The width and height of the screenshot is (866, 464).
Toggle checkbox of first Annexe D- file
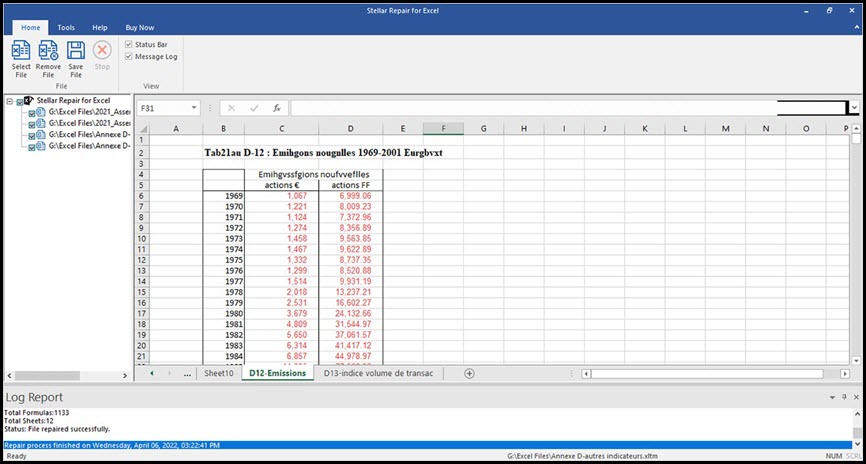point(31,135)
